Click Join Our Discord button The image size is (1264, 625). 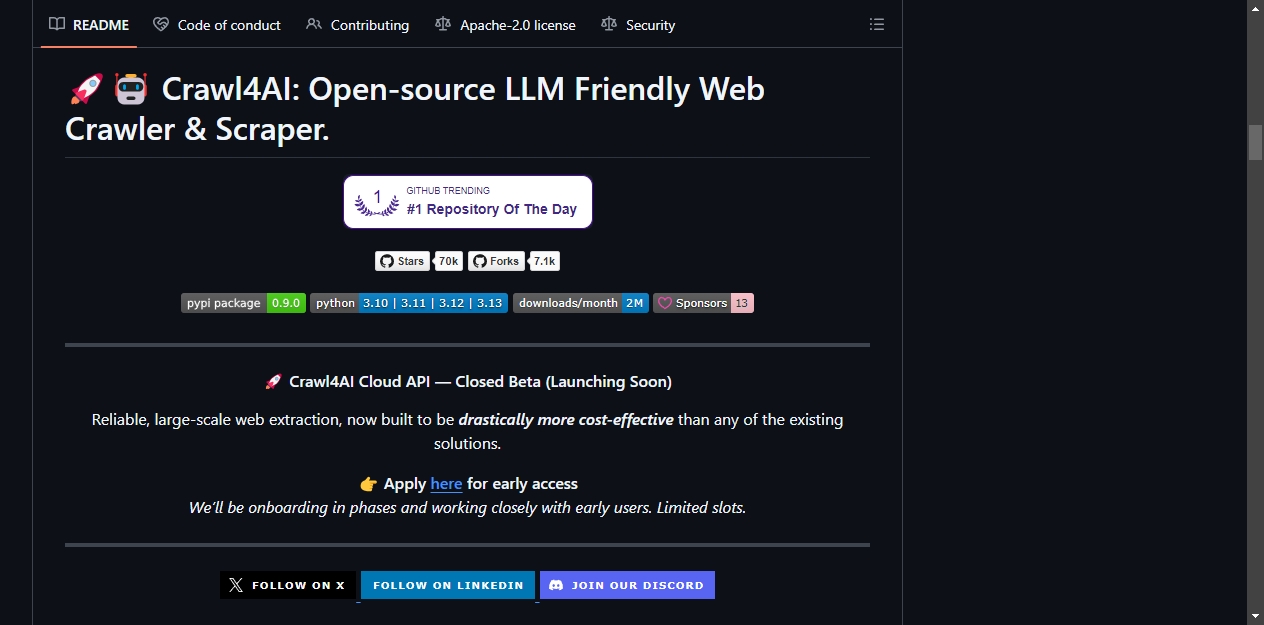click(x=627, y=585)
